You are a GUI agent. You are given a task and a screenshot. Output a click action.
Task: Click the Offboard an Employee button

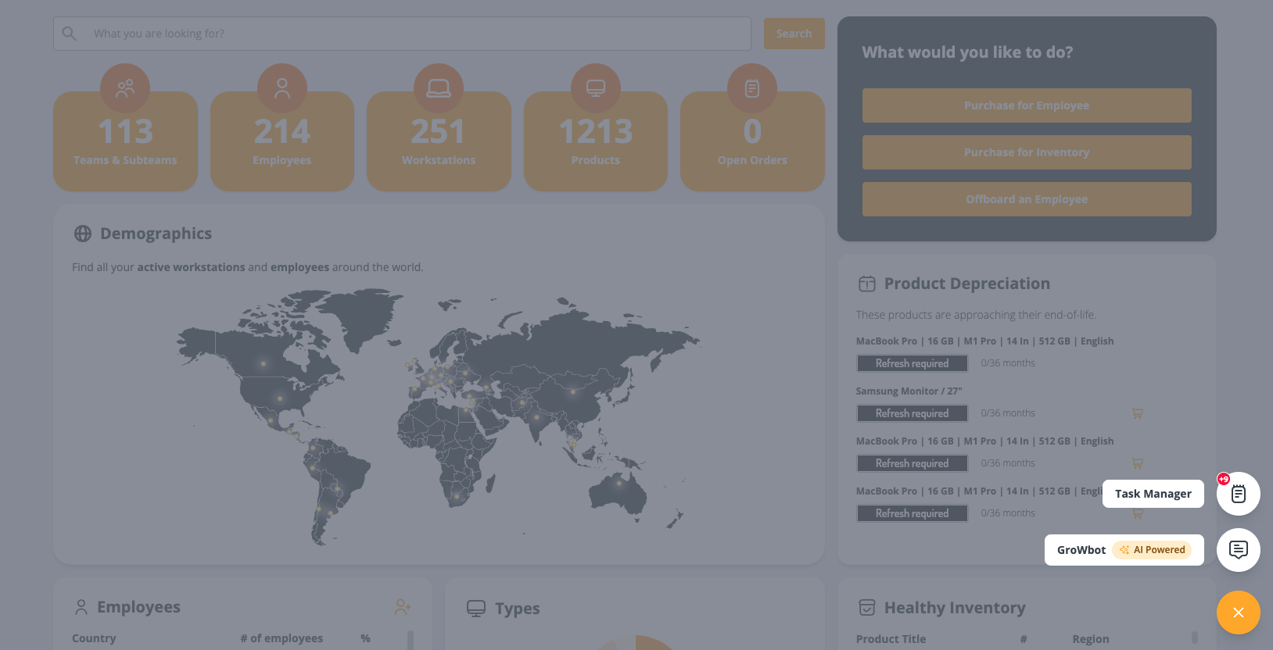pyautogui.click(x=1026, y=198)
